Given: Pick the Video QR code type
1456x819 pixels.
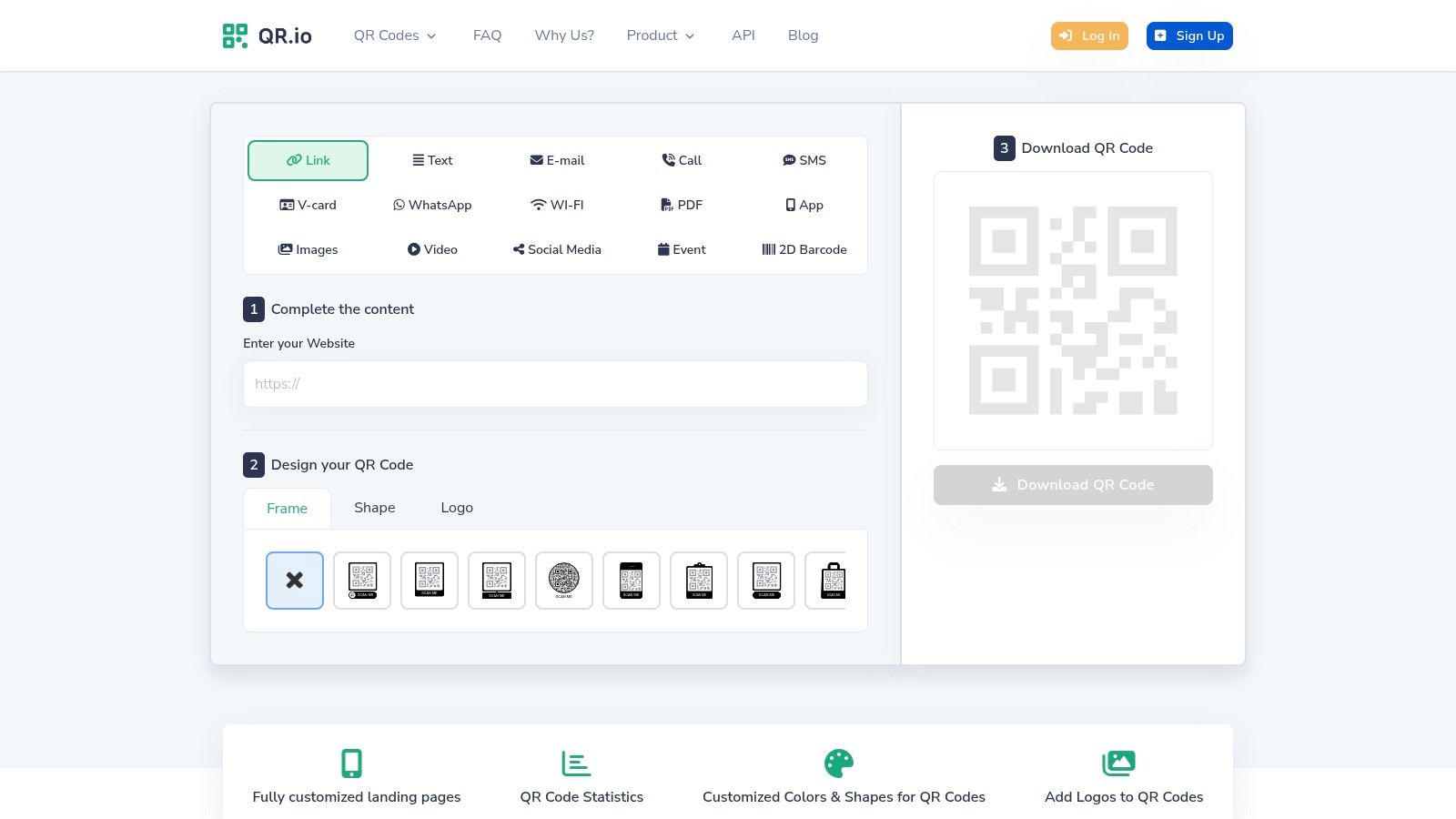Looking at the screenshot, I should pyautogui.click(x=432, y=249).
